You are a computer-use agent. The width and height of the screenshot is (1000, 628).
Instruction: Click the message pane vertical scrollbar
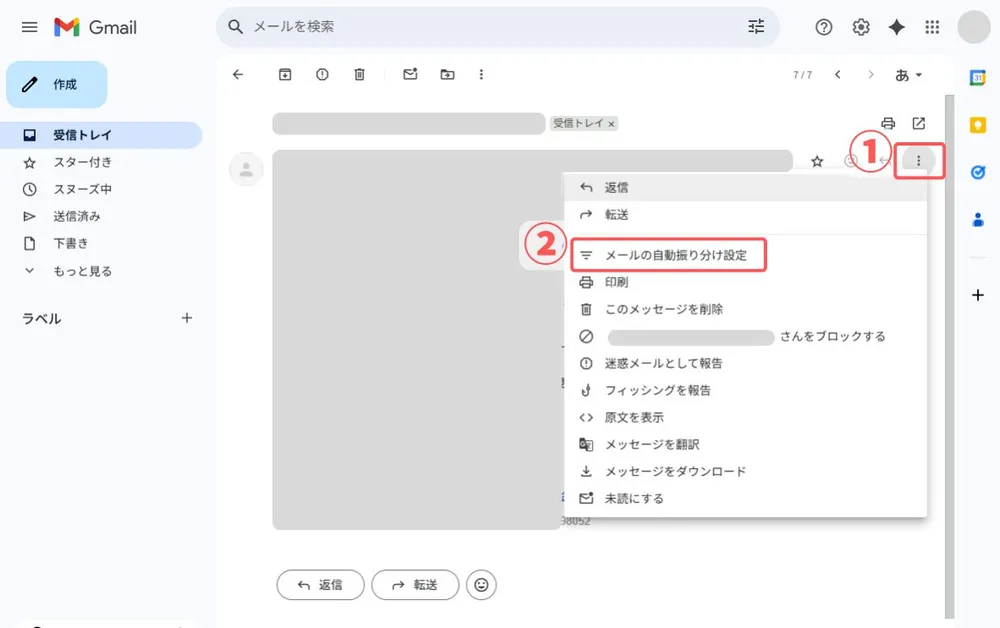(x=949, y=357)
